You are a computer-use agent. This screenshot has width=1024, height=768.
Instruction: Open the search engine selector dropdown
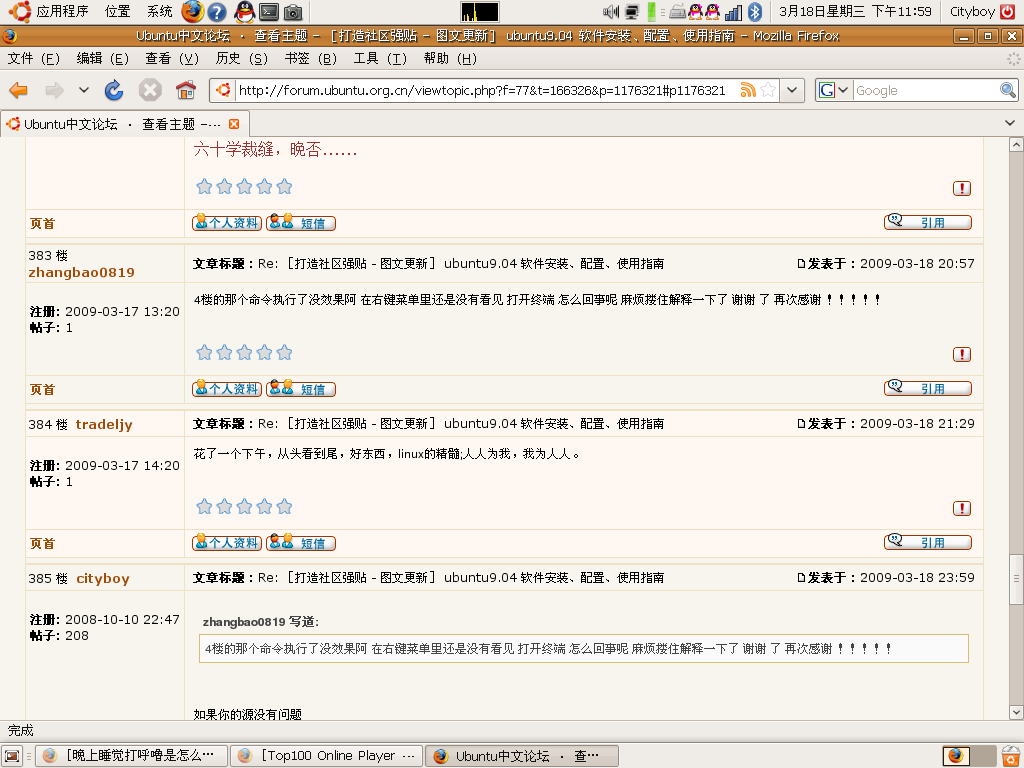click(834, 90)
